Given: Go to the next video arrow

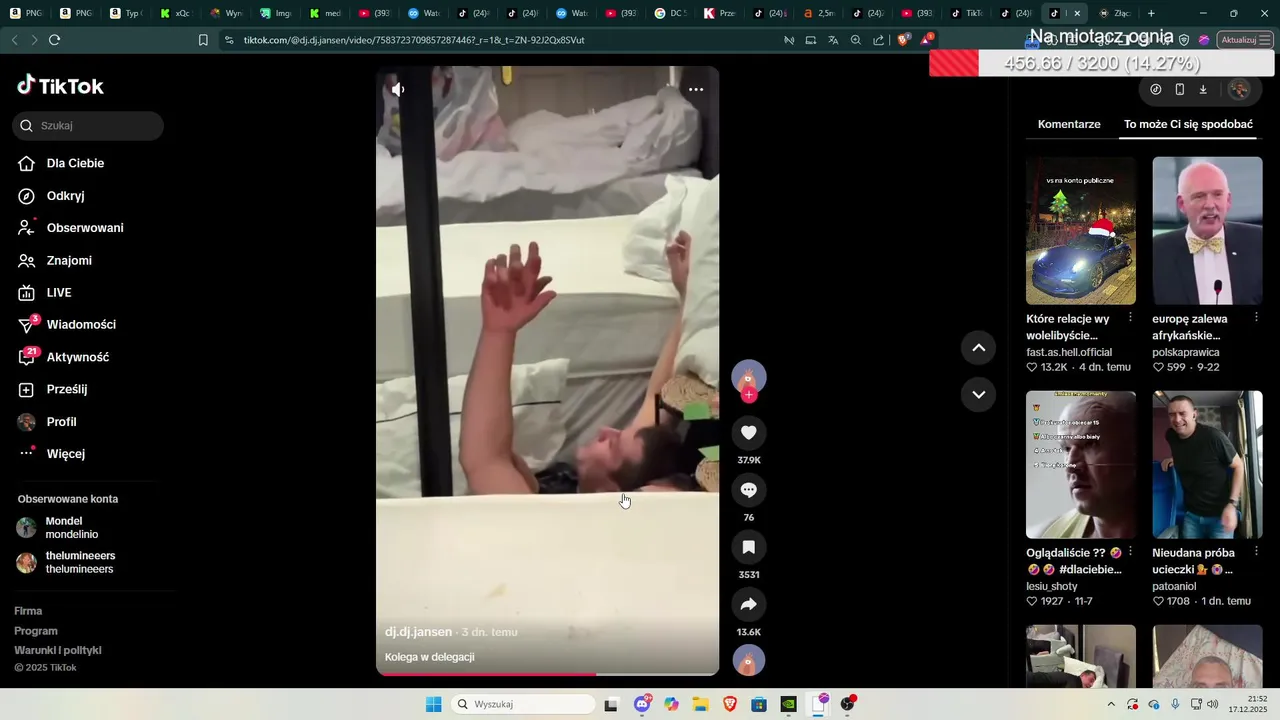Looking at the screenshot, I should (978, 394).
